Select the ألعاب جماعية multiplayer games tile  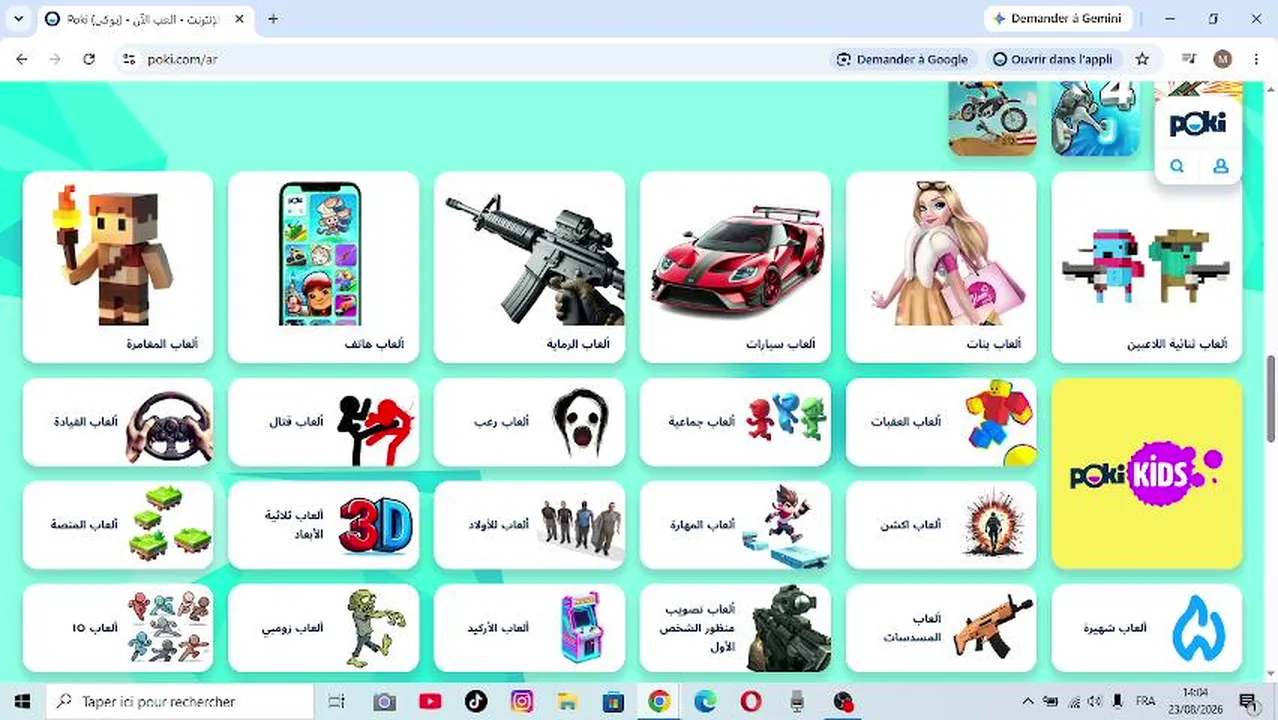point(735,422)
